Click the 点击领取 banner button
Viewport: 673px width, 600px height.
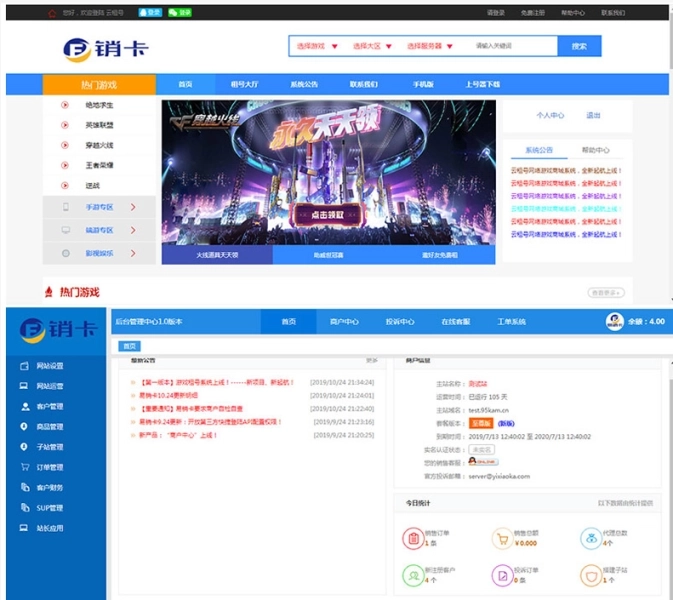click(327, 215)
